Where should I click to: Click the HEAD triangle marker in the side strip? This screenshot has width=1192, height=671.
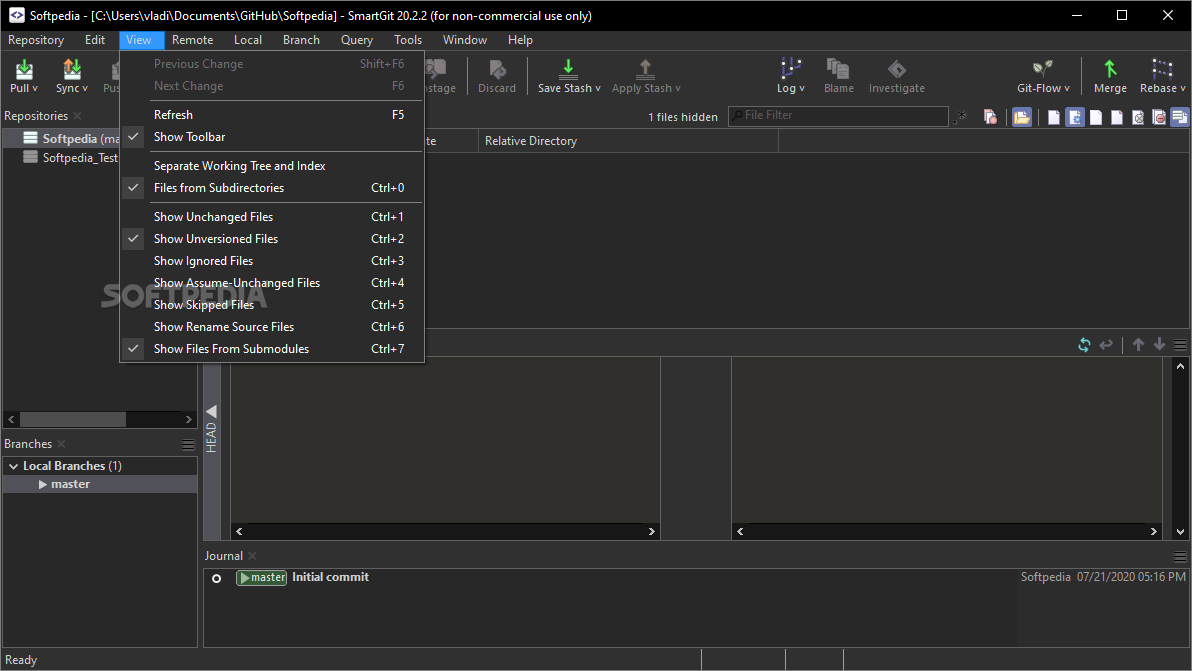211,411
